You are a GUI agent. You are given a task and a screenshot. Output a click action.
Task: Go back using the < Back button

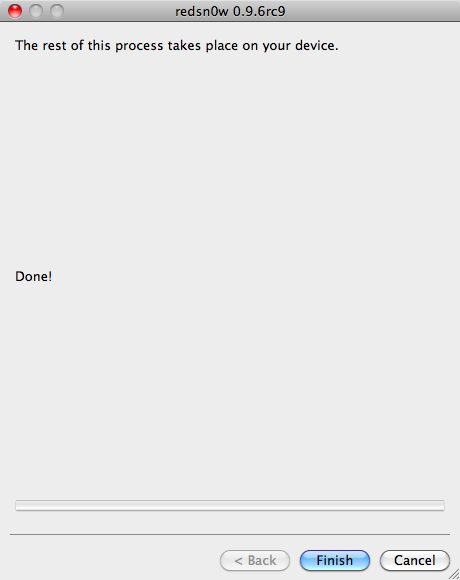click(x=255, y=560)
